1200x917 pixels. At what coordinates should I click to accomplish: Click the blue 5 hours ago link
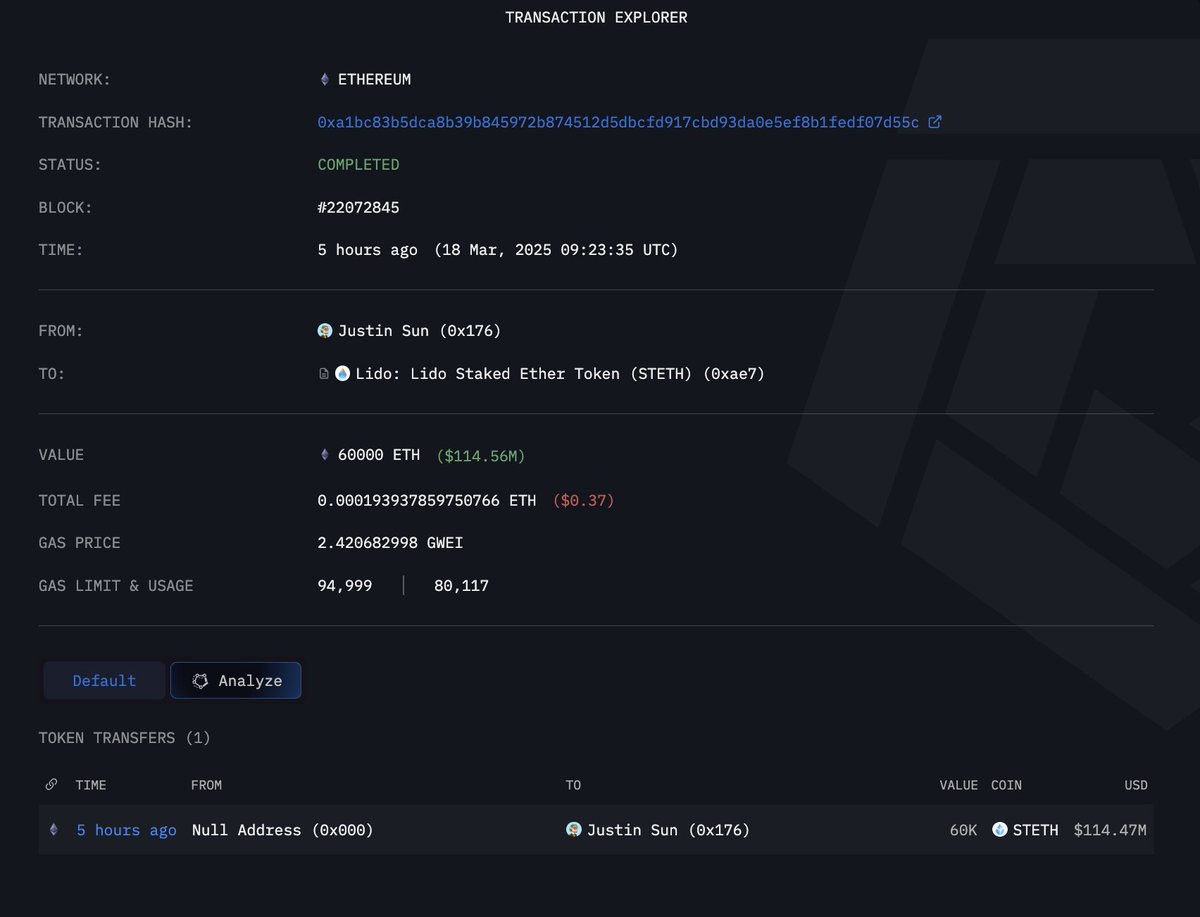coord(126,829)
